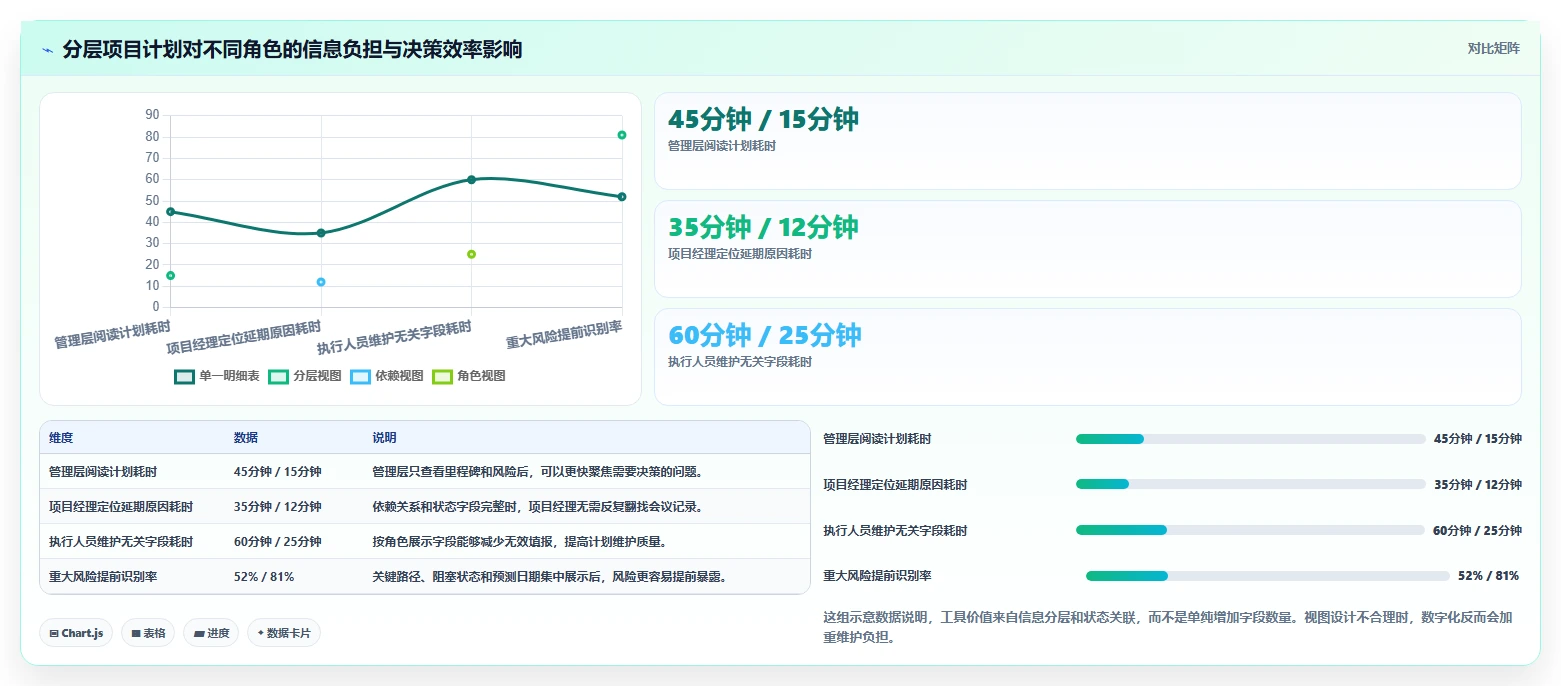Image resolution: width=1561 pixels, height=686 pixels.
Task: Click the dark green chart point at 60
Action: click(471, 180)
